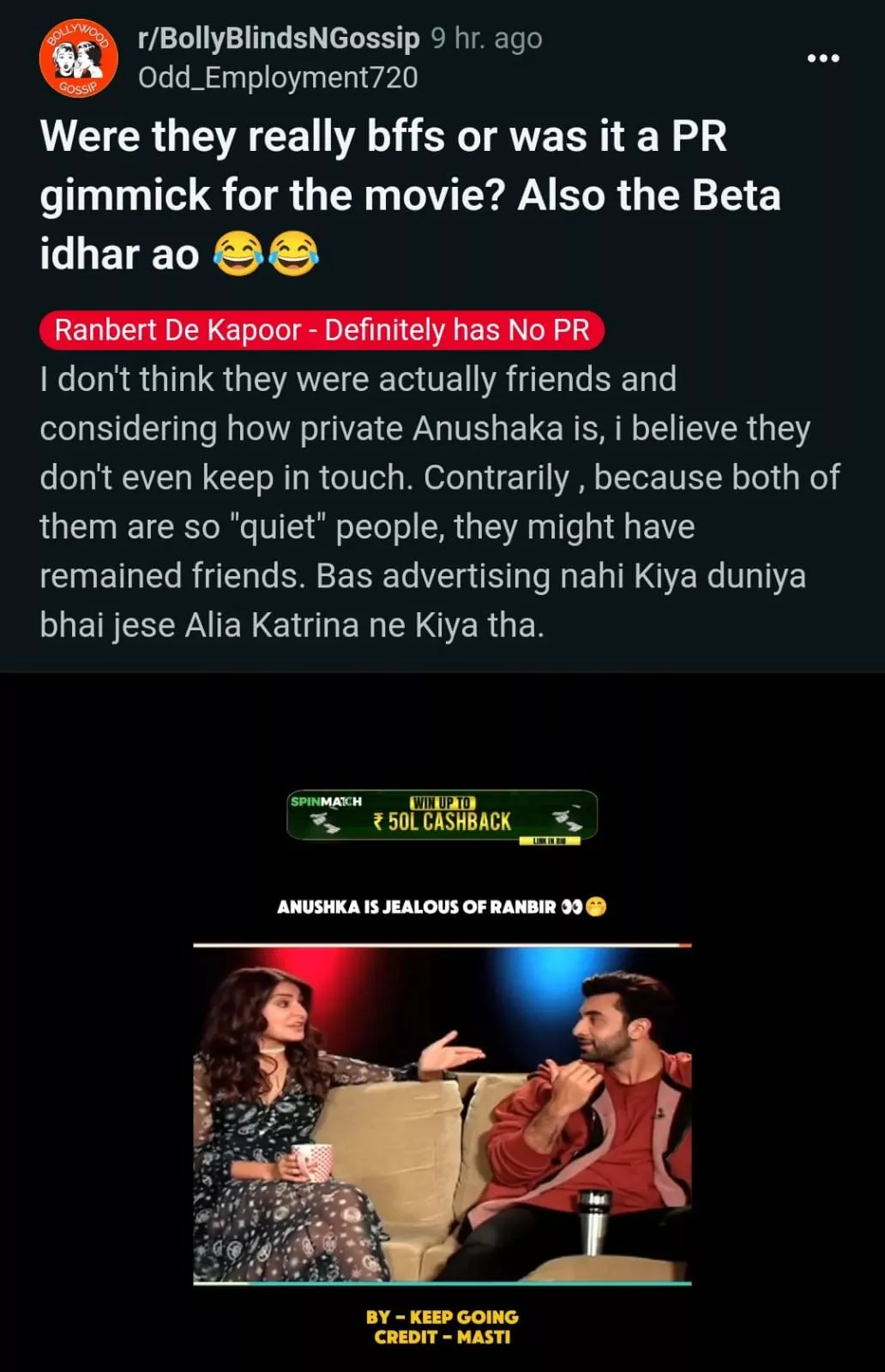The height and width of the screenshot is (1372, 885).
Task: Visit the r/BollyBlindsNGossip subreddit link
Action: [279, 38]
